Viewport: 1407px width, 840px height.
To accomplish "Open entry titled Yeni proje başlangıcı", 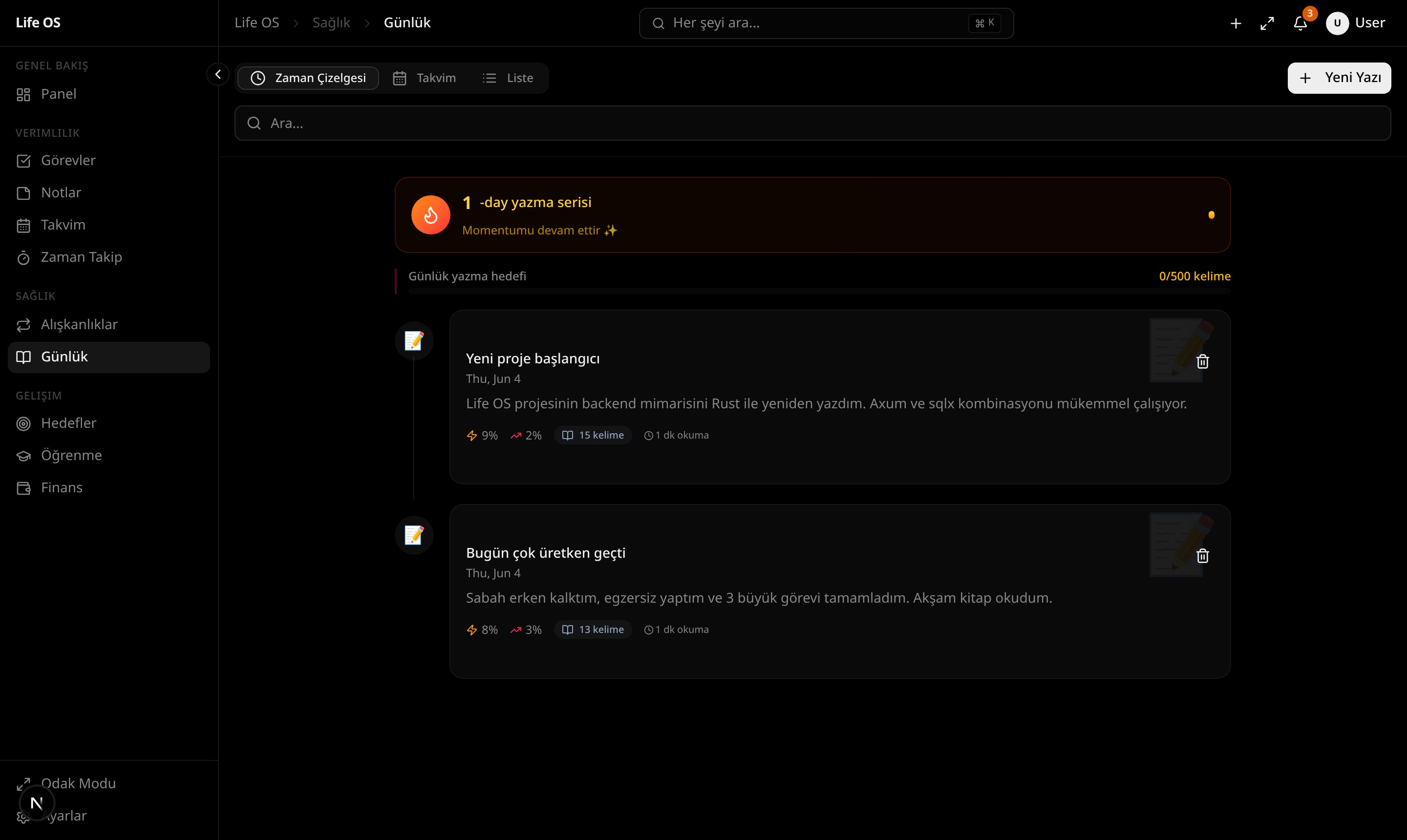I will 532,359.
